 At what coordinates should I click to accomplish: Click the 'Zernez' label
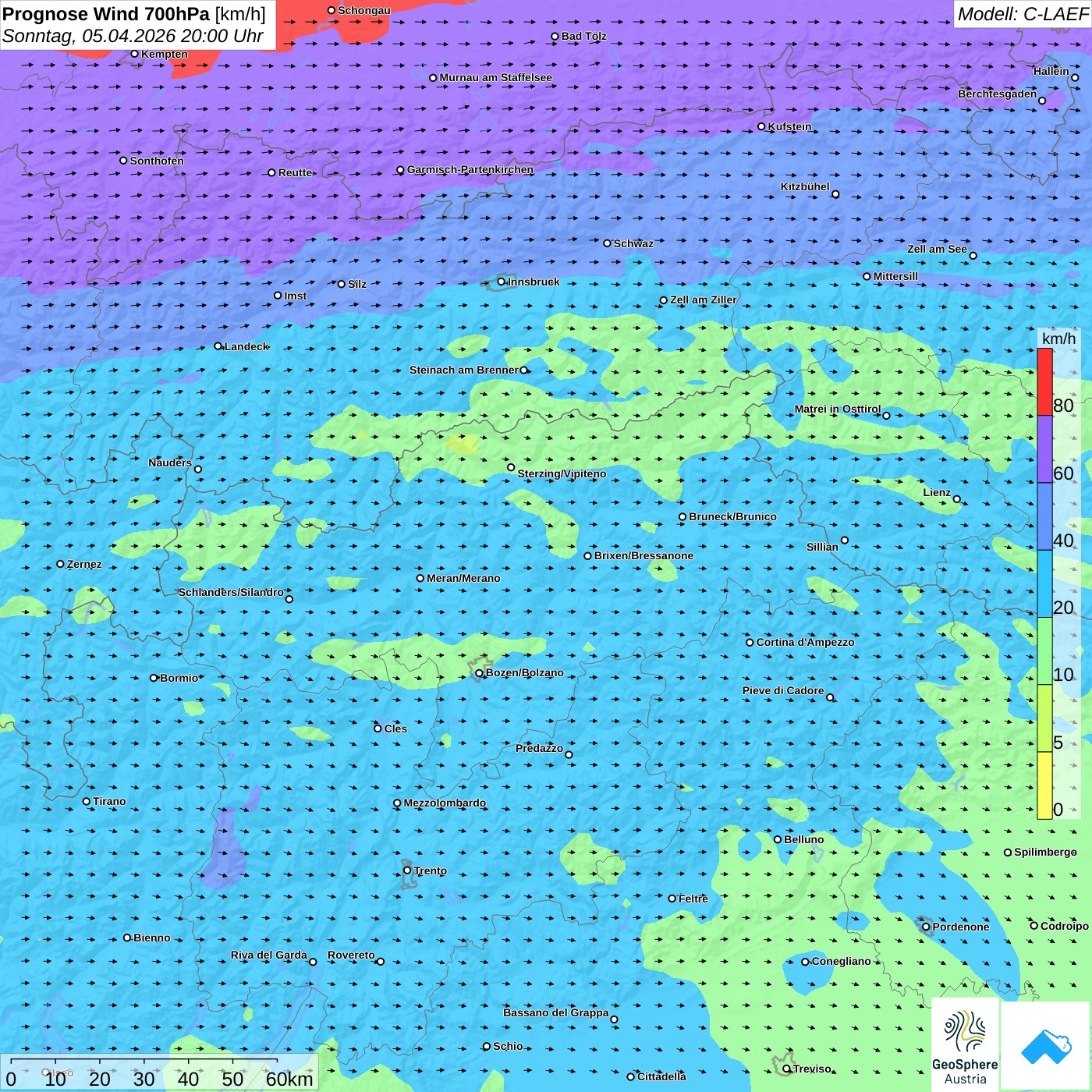(x=84, y=564)
